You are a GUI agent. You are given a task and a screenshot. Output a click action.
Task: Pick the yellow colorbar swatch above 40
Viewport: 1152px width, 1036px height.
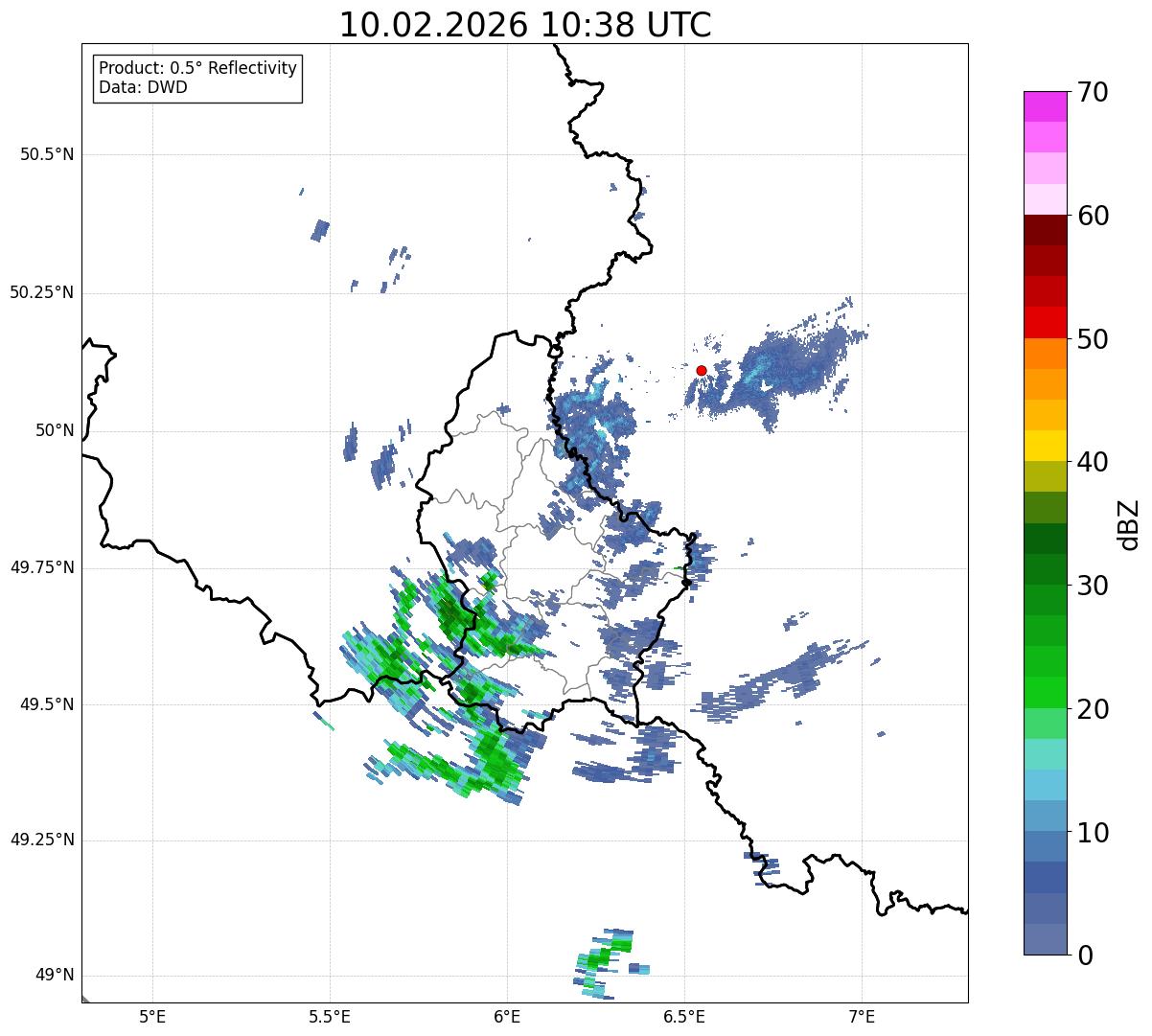(1045, 446)
